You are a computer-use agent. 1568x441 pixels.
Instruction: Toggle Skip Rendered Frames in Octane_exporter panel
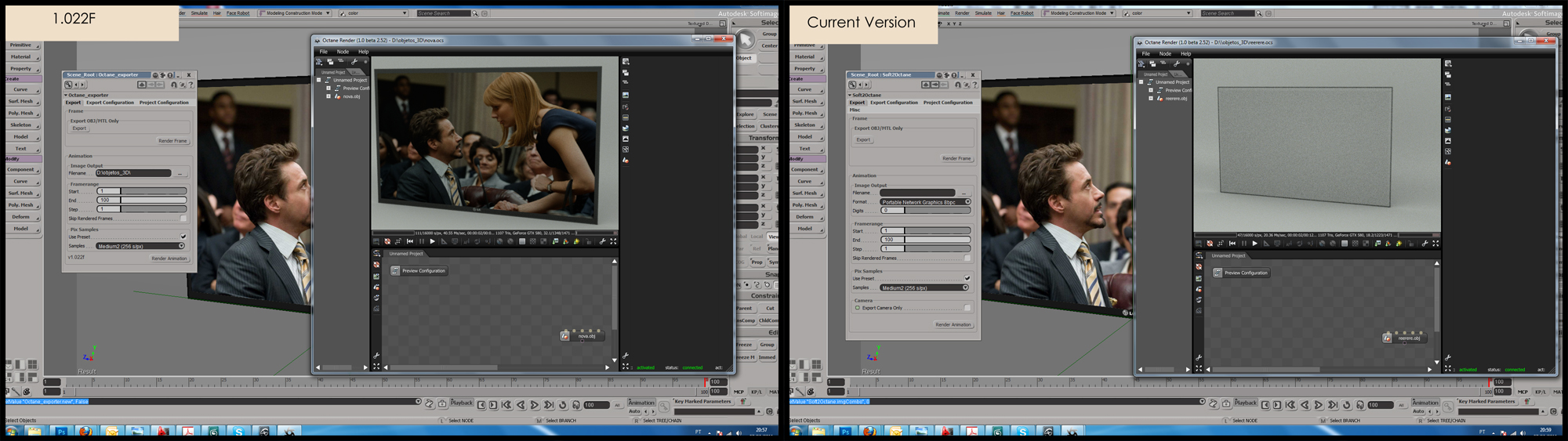183,219
